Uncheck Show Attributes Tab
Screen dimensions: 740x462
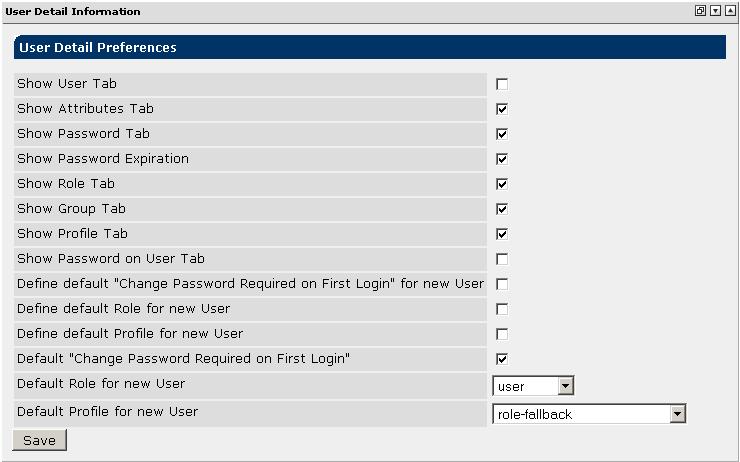point(502,109)
